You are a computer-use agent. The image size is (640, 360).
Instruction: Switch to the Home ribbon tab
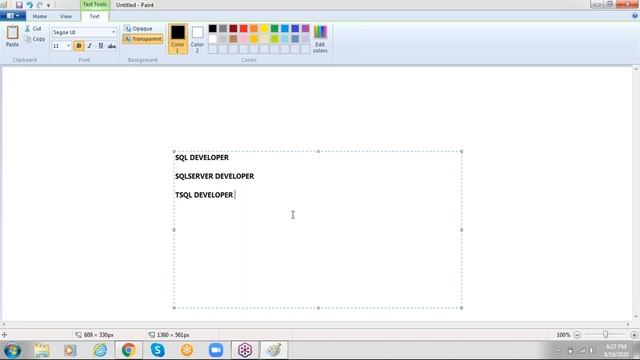tap(40, 16)
